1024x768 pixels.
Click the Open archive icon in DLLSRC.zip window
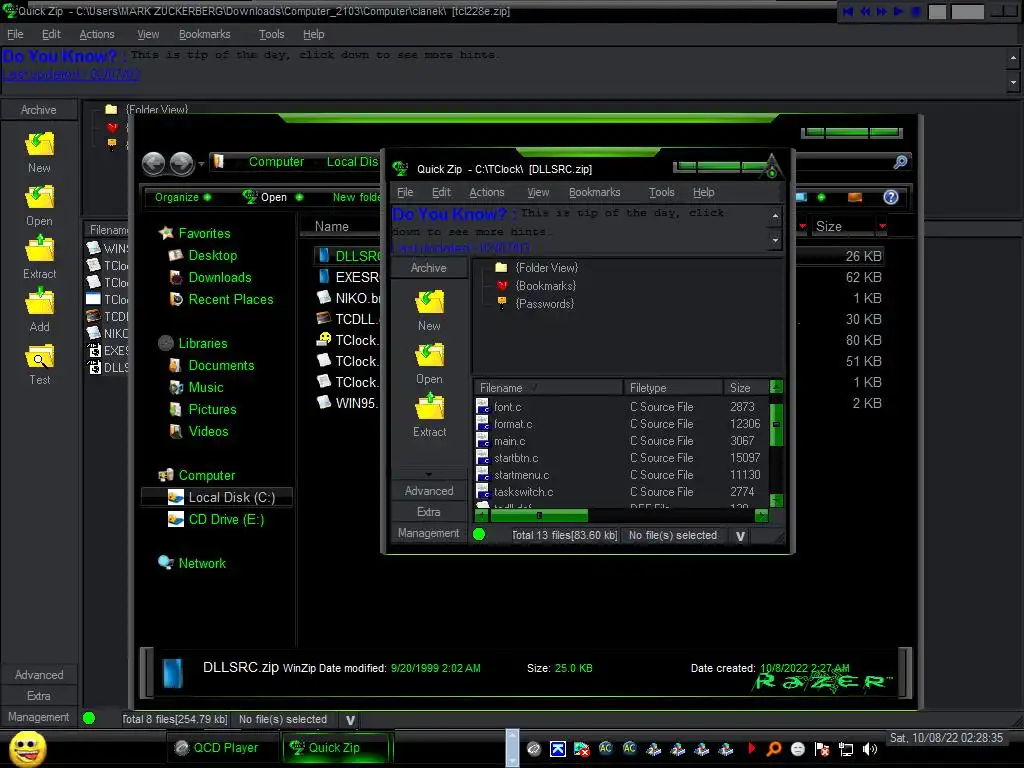click(429, 355)
